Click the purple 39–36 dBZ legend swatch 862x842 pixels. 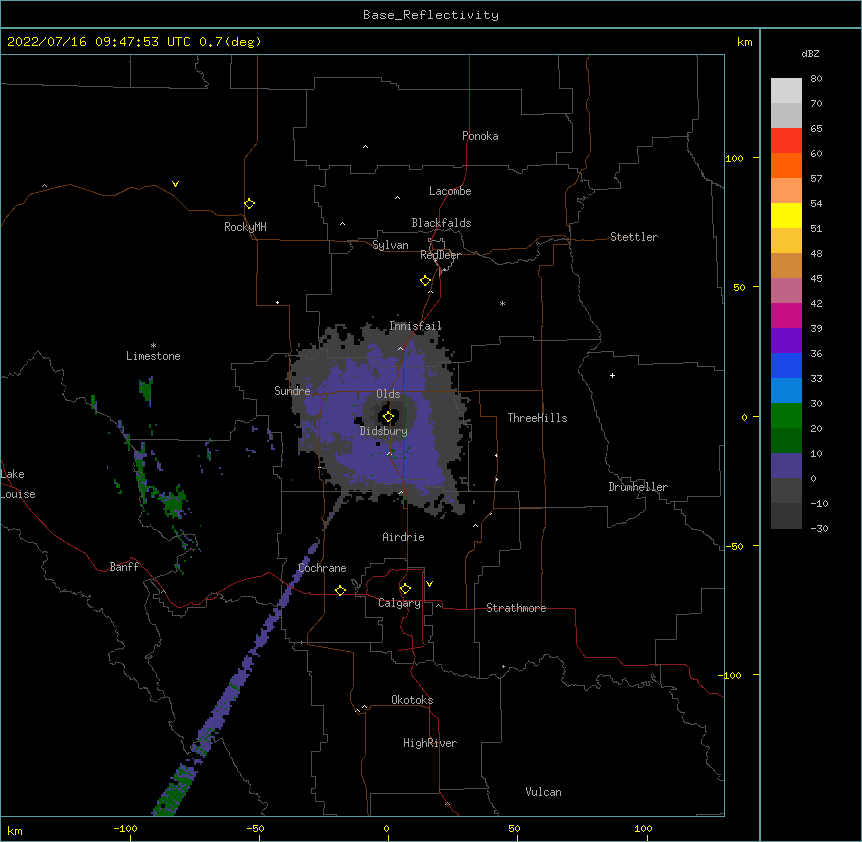786,341
